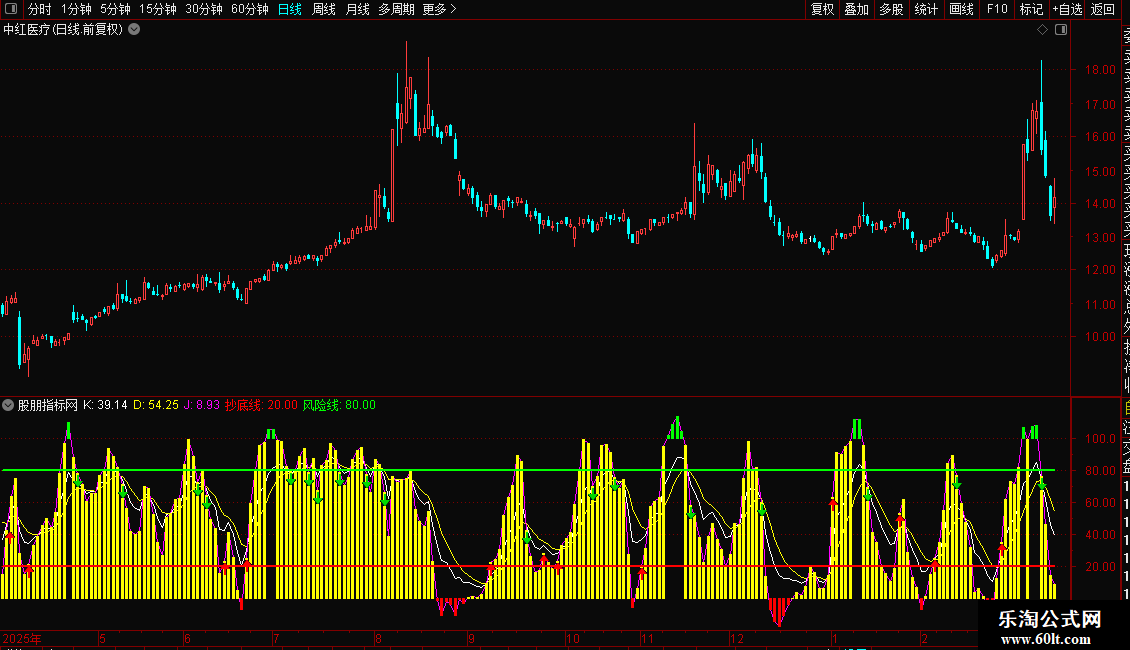Click the 100.0 indicator axis label
The width and height of the screenshot is (1130, 650).
pos(1100,438)
